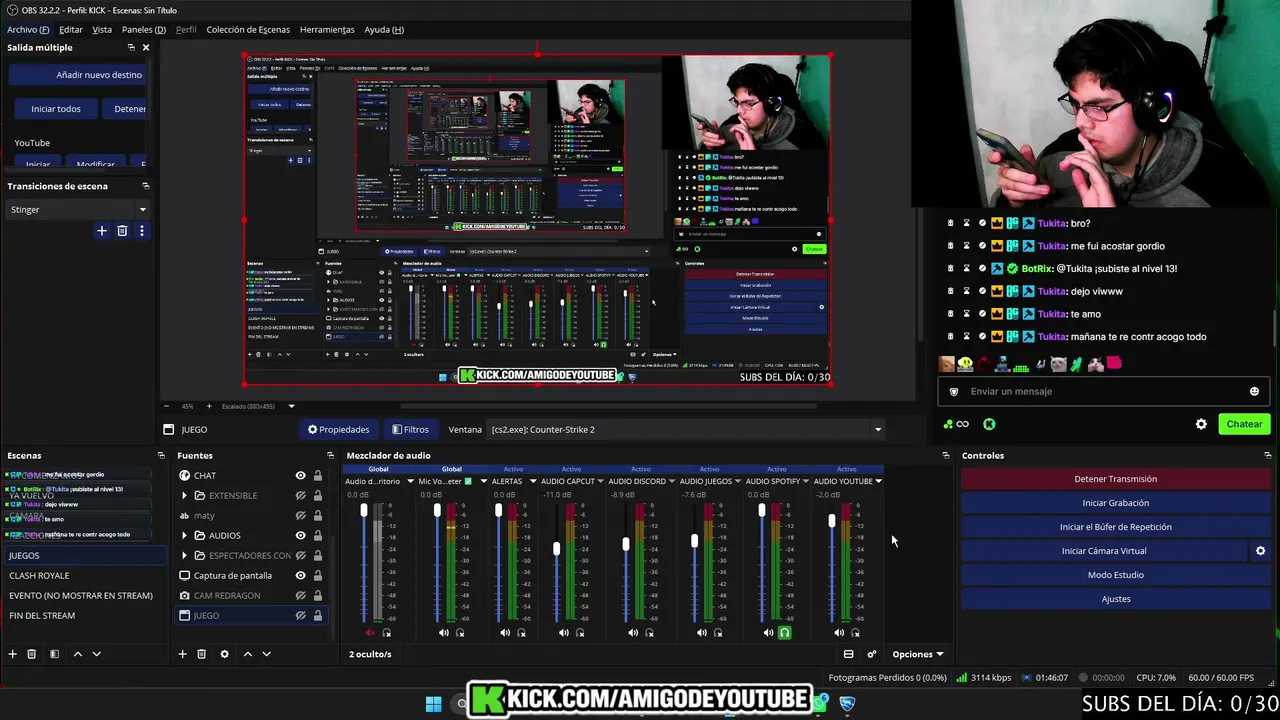Hide the CHAT source
Viewport: 1280px width, 720px height.
300,475
